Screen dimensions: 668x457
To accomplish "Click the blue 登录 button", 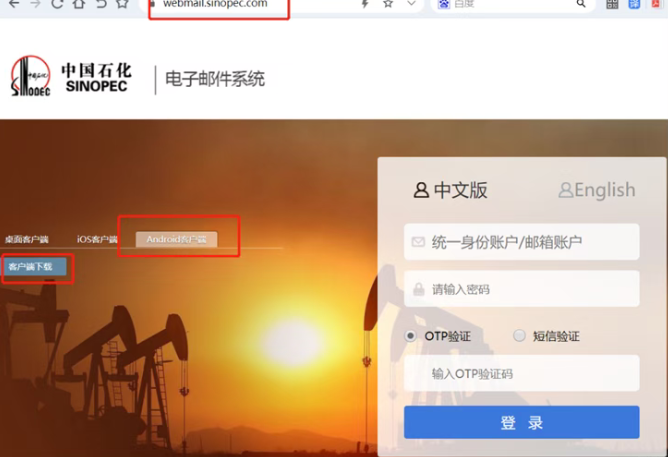I will tap(521, 422).
